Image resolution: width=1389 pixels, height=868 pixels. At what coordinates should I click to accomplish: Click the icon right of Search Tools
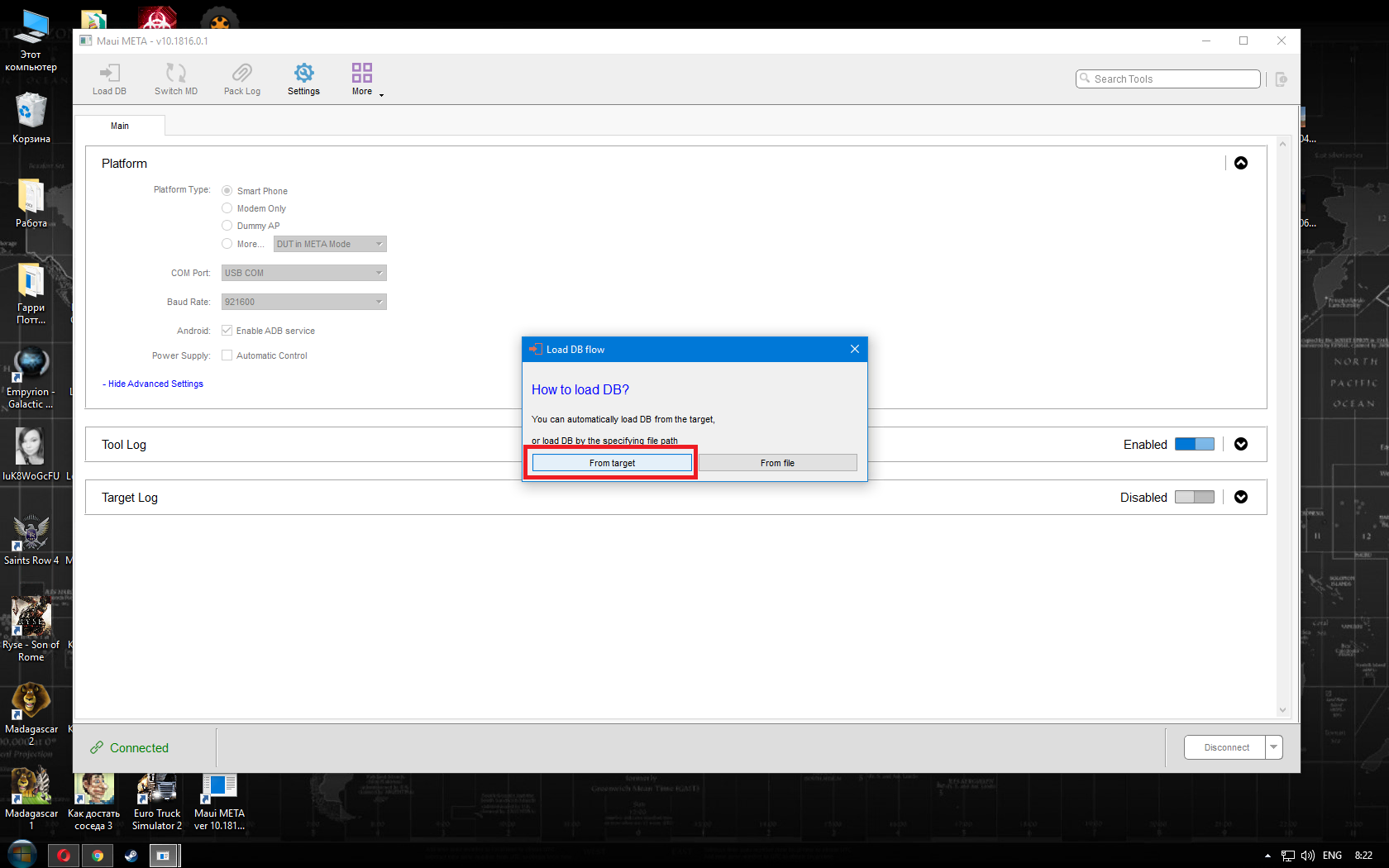coord(1282,79)
